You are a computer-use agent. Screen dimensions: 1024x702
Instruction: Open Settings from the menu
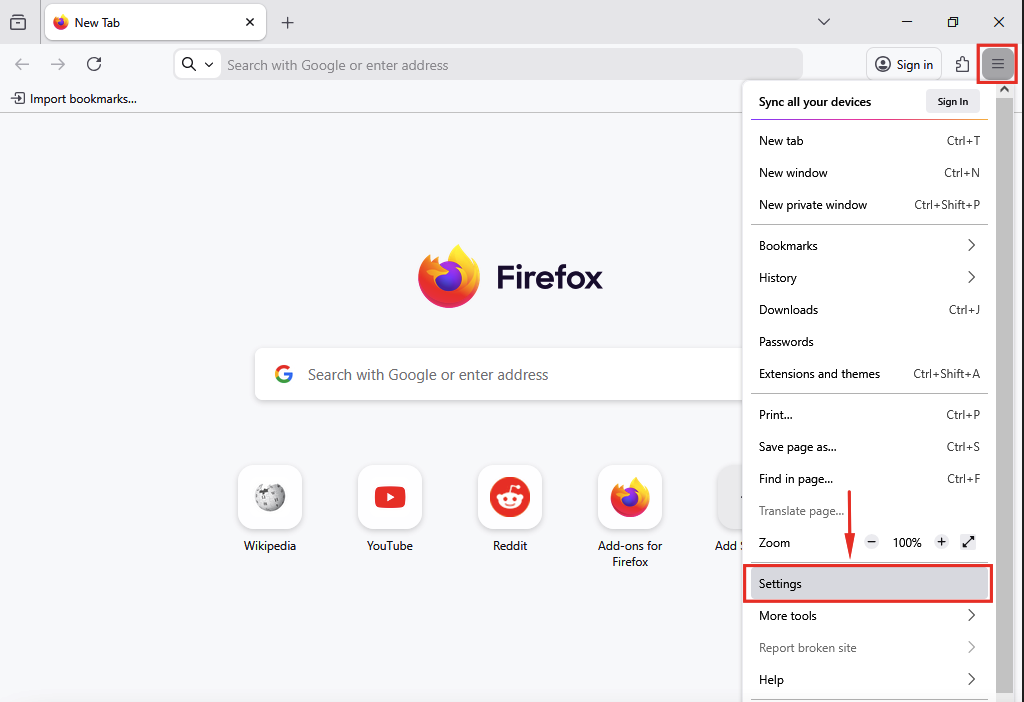click(x=868, y=583)
